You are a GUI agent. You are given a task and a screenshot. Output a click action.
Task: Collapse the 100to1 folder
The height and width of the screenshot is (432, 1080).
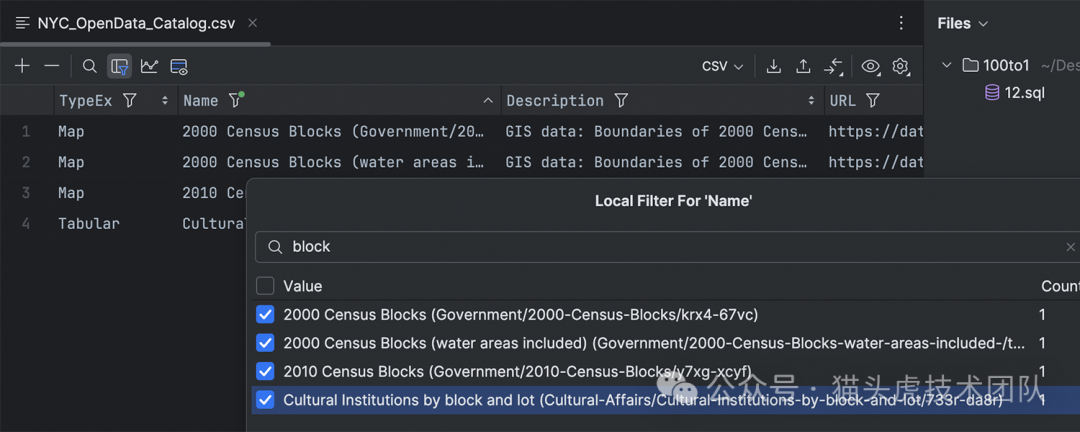(x=947, y=65)
